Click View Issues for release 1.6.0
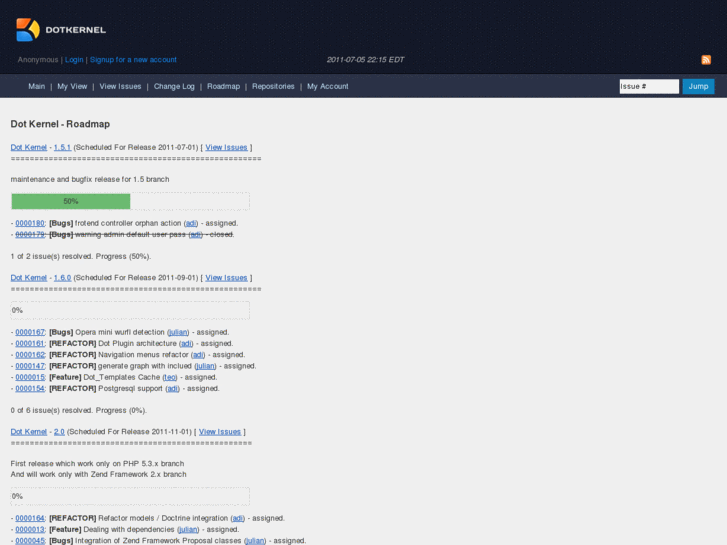 point(226,277)
